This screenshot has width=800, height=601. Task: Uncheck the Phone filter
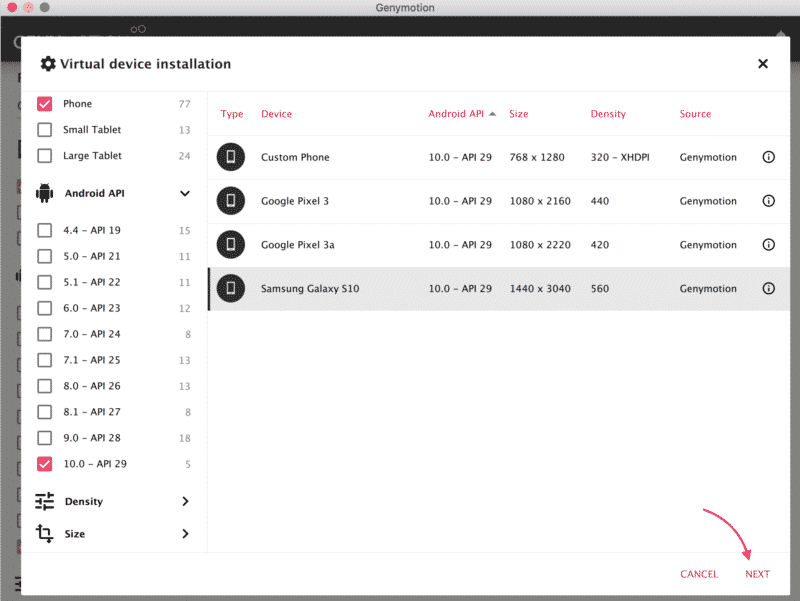(x=44, y=103)
